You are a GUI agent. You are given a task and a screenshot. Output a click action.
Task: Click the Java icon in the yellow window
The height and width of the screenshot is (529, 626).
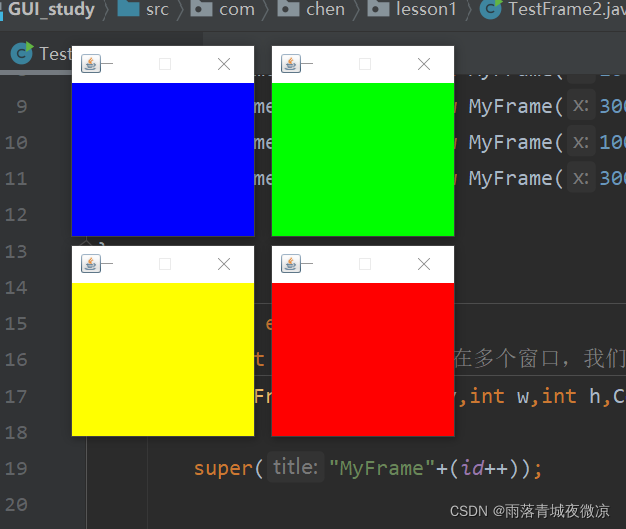pos(91,264)
